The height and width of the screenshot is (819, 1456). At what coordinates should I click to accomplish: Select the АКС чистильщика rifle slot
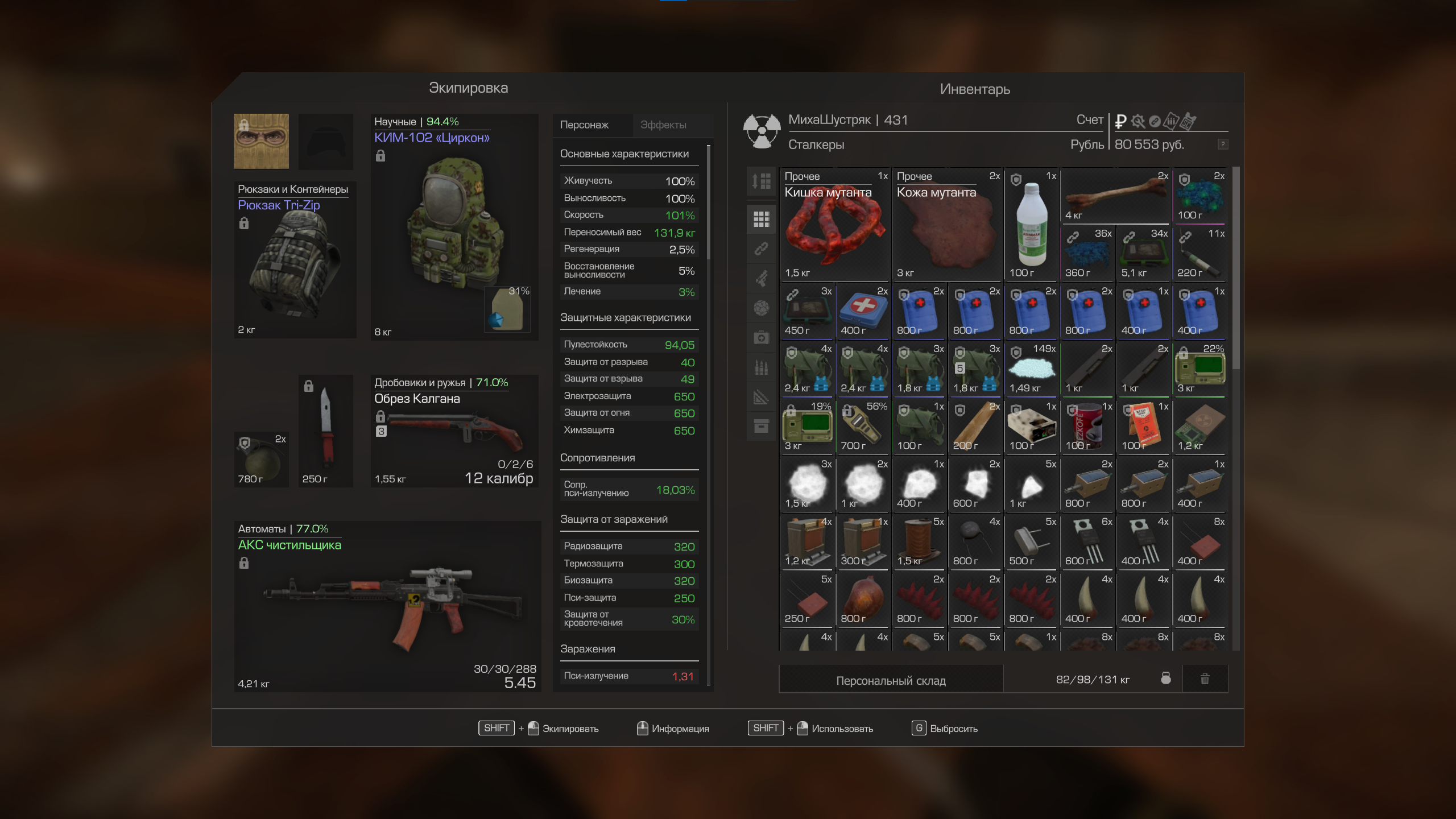tap(387, 606)
